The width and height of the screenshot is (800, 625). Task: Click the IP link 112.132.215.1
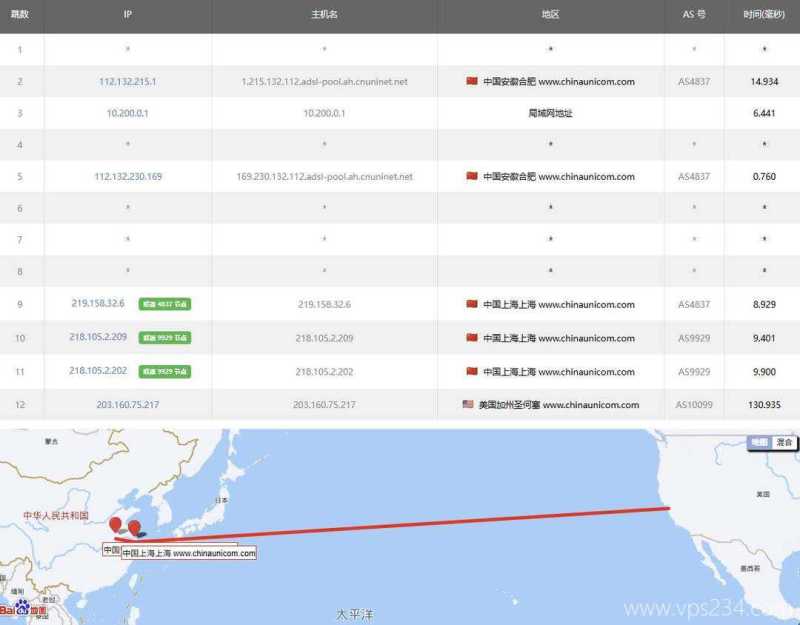click(x=127, y=82)
